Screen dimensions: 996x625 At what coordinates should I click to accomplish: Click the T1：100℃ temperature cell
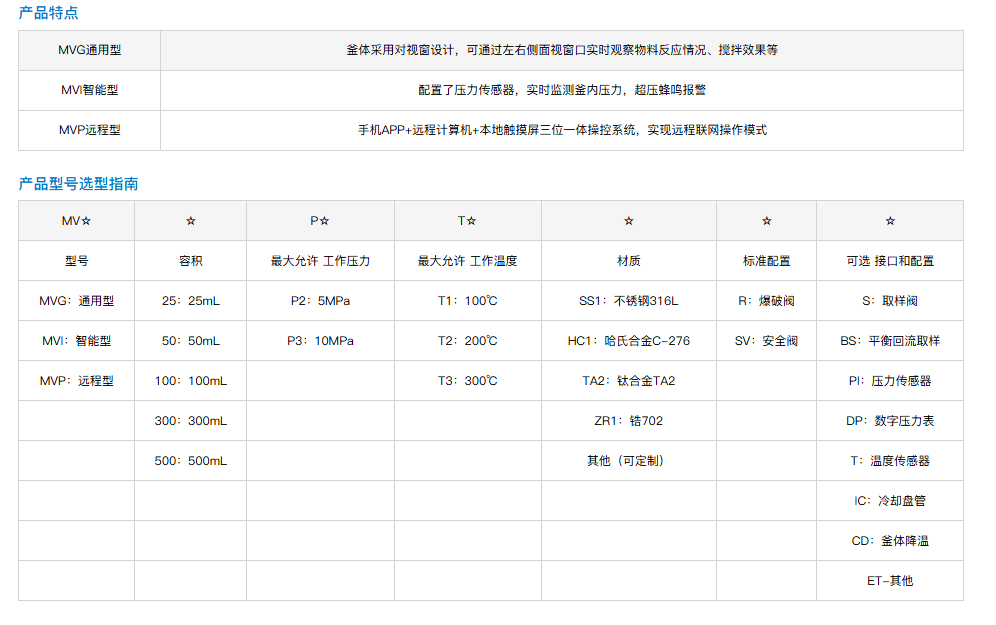tap(468, 301)
